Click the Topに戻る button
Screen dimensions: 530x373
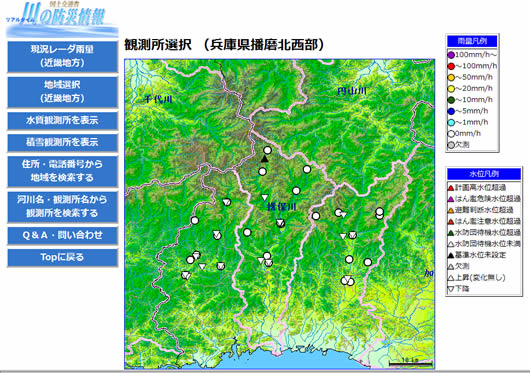click(63, 257)
